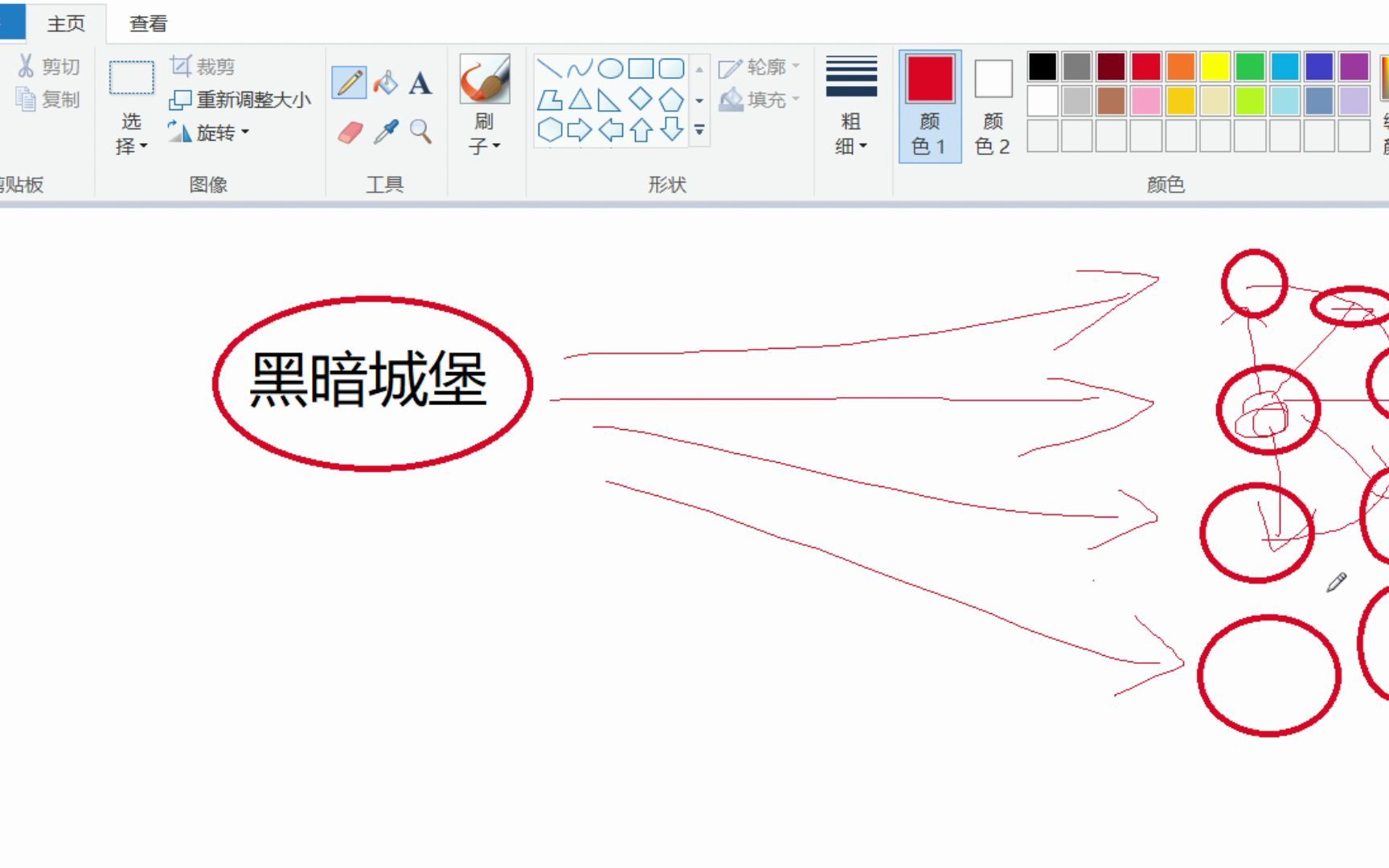Click the Brushes icon

(485, 79)
